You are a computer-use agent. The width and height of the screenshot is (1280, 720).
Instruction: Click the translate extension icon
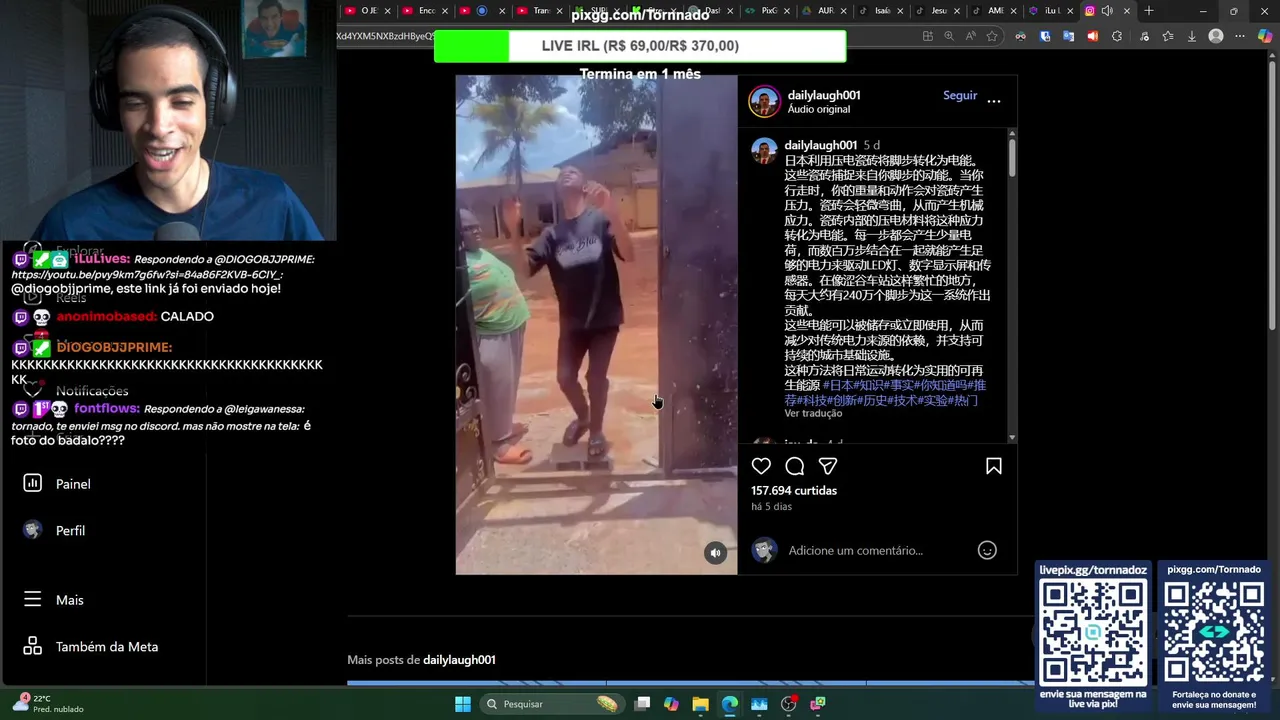click(1068, 36)
